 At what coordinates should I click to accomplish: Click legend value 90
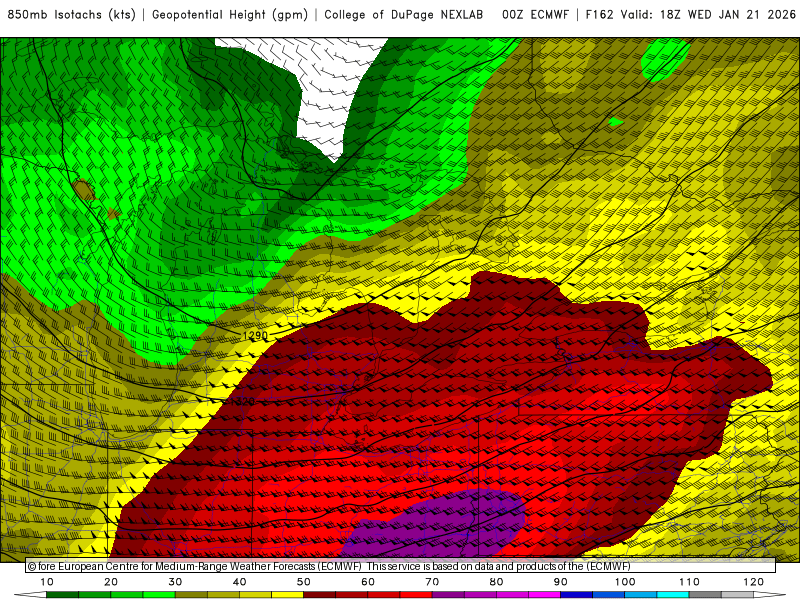click(x=561, y=582)
